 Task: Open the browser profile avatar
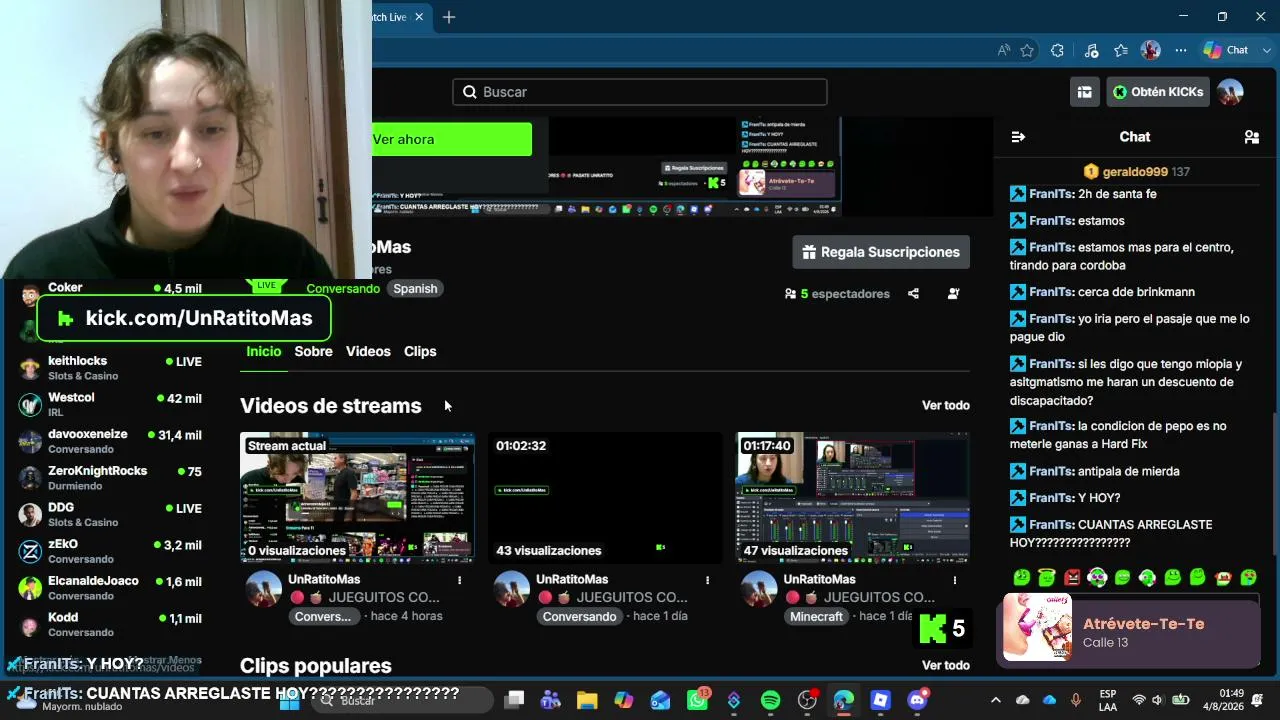1151,50
